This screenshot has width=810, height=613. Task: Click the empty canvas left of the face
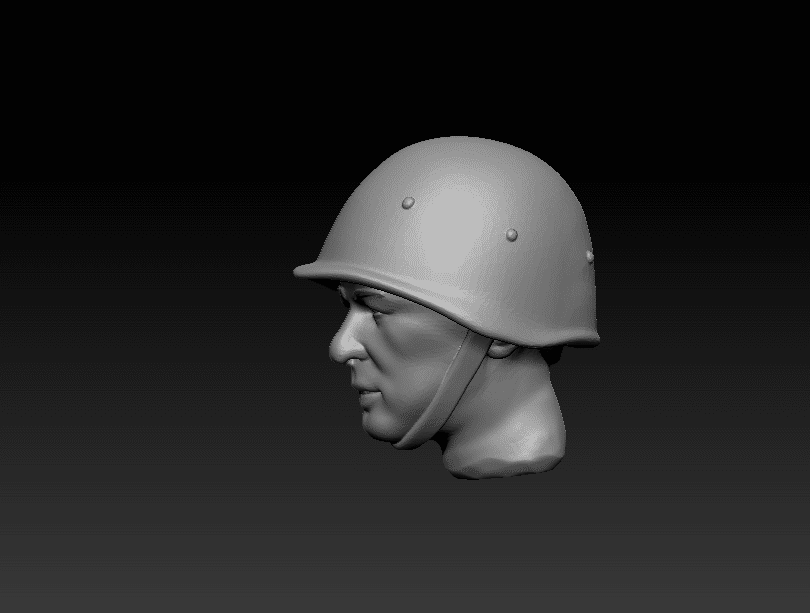(x=150, y=350)
